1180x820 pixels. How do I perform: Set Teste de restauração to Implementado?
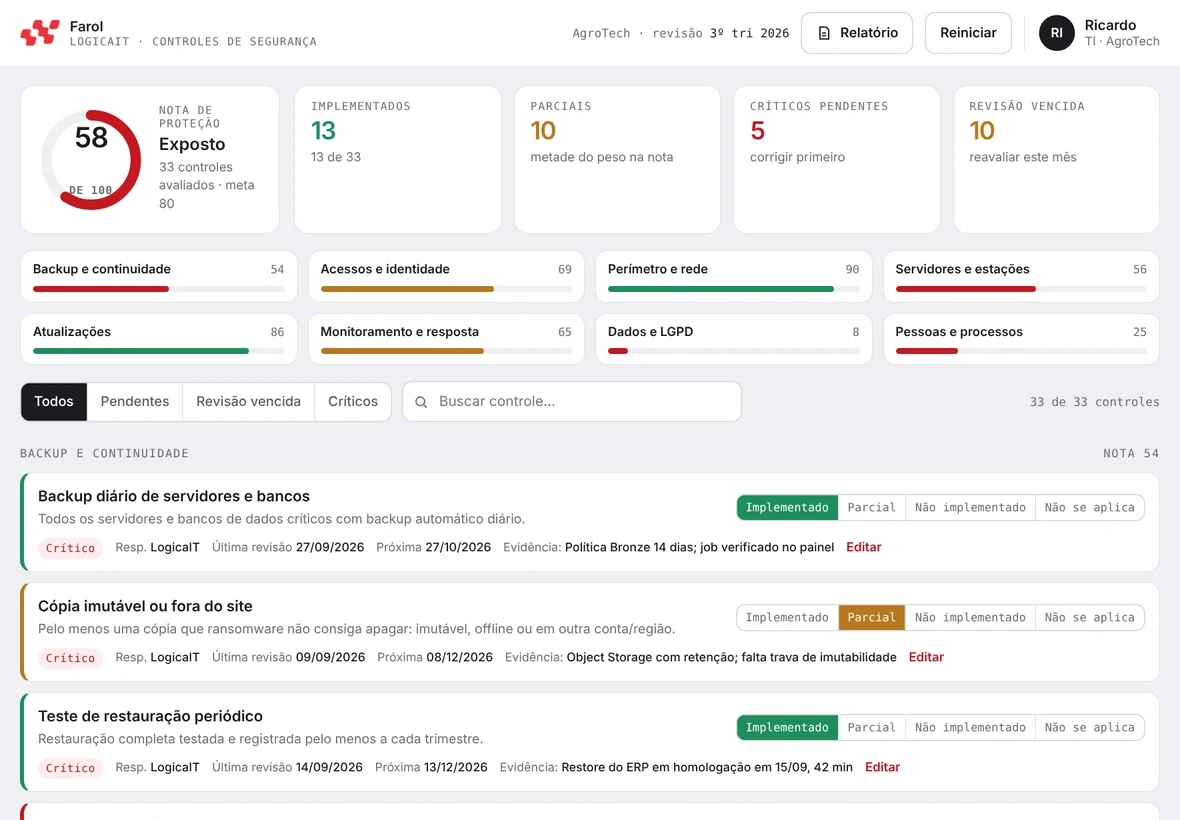click(x=787, y=727)
